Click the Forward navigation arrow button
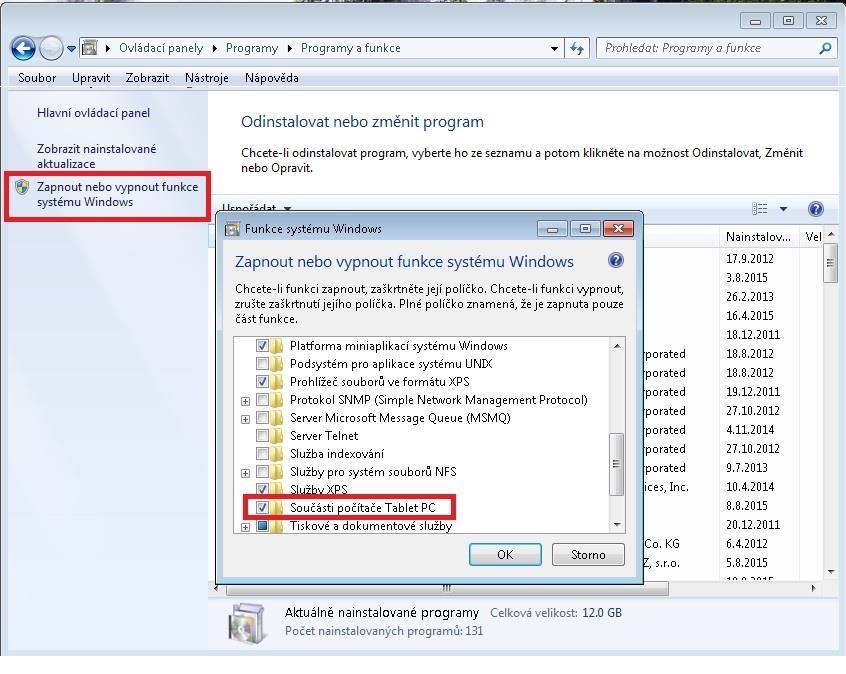846x674 pixels. click(51, 49)
